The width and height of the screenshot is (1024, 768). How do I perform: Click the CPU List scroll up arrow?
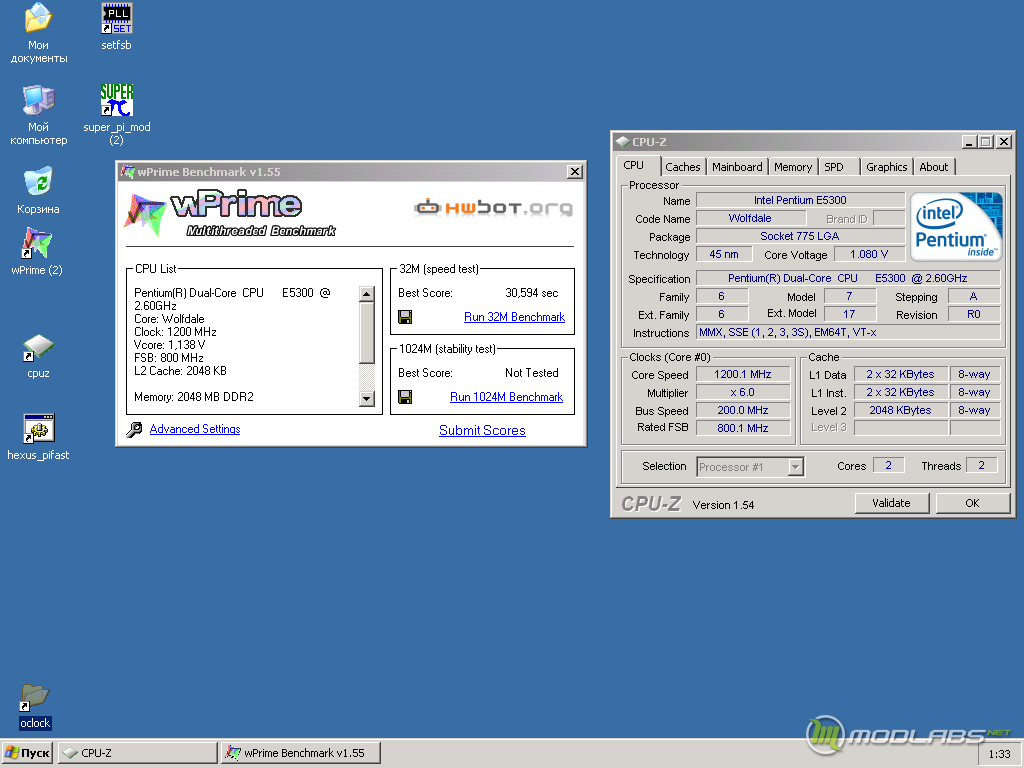366,294
